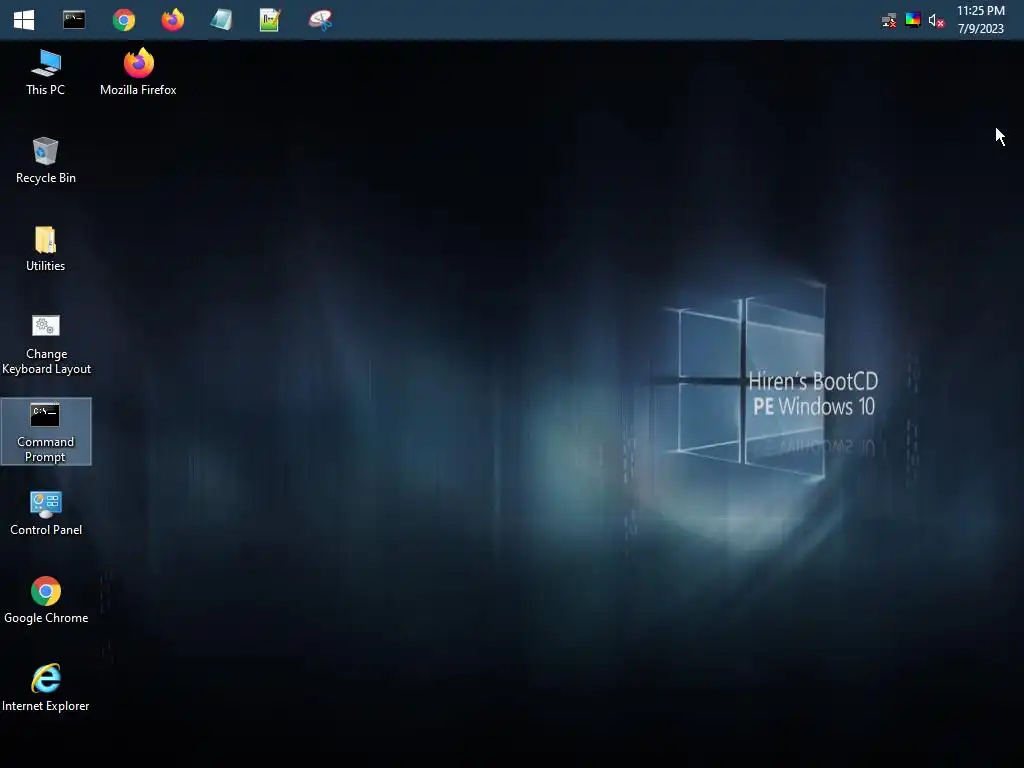Launch Command Prompt from the taskbar
The width and height of the screenshot is (1024, 768).
pyautogui.click(x=74, y=20)
